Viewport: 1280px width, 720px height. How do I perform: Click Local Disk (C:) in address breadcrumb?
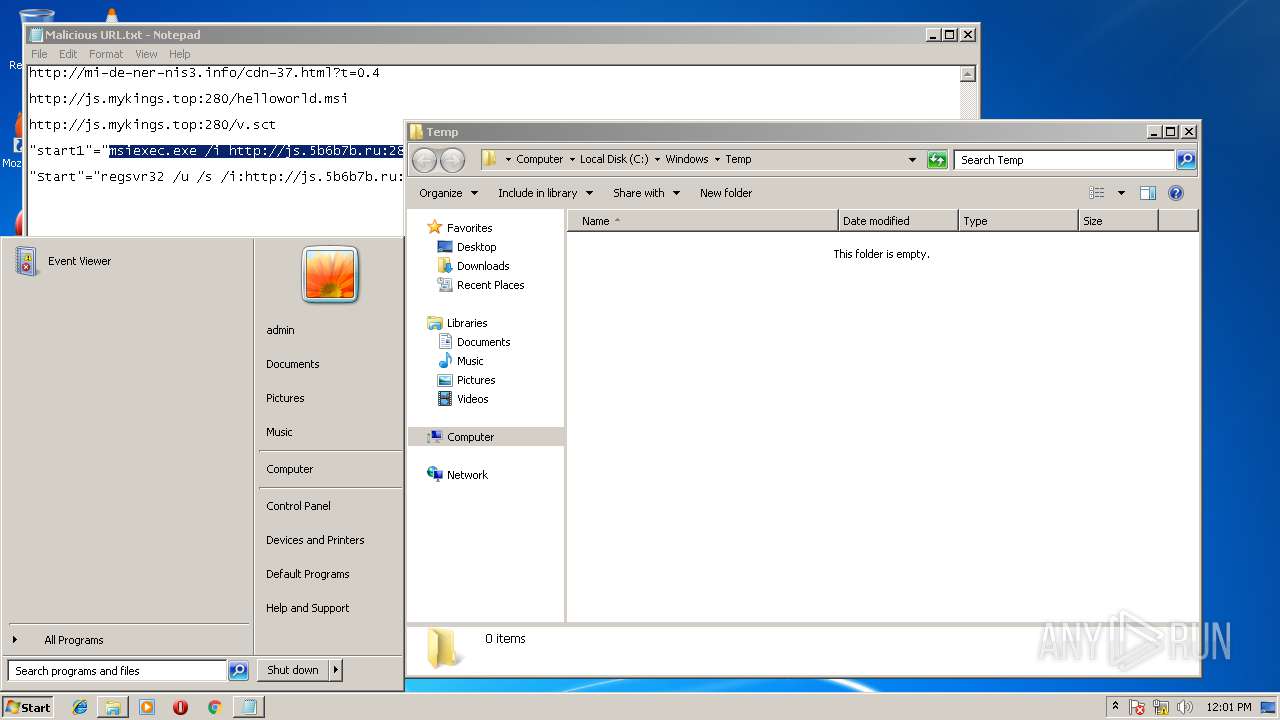click(x=614, y=159)
